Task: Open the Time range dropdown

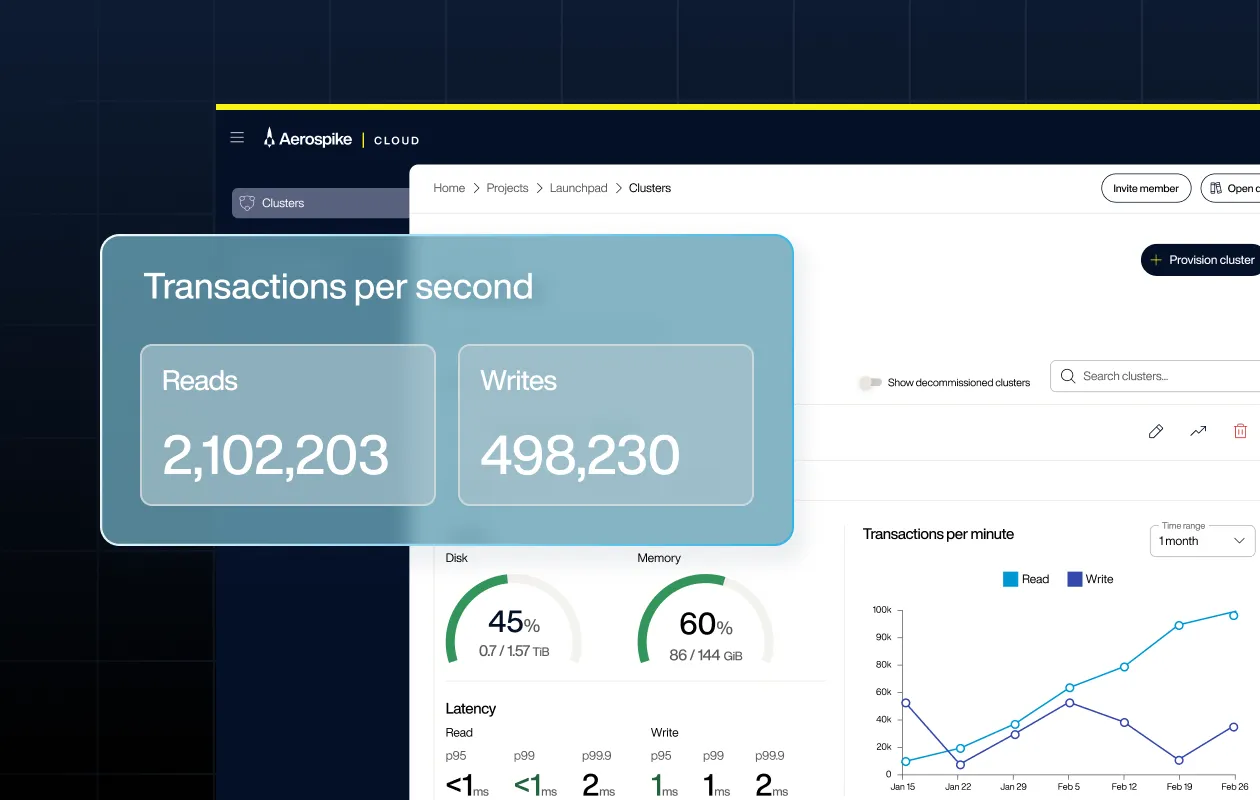Action: pyautogui.click(x=1201, y=540)
